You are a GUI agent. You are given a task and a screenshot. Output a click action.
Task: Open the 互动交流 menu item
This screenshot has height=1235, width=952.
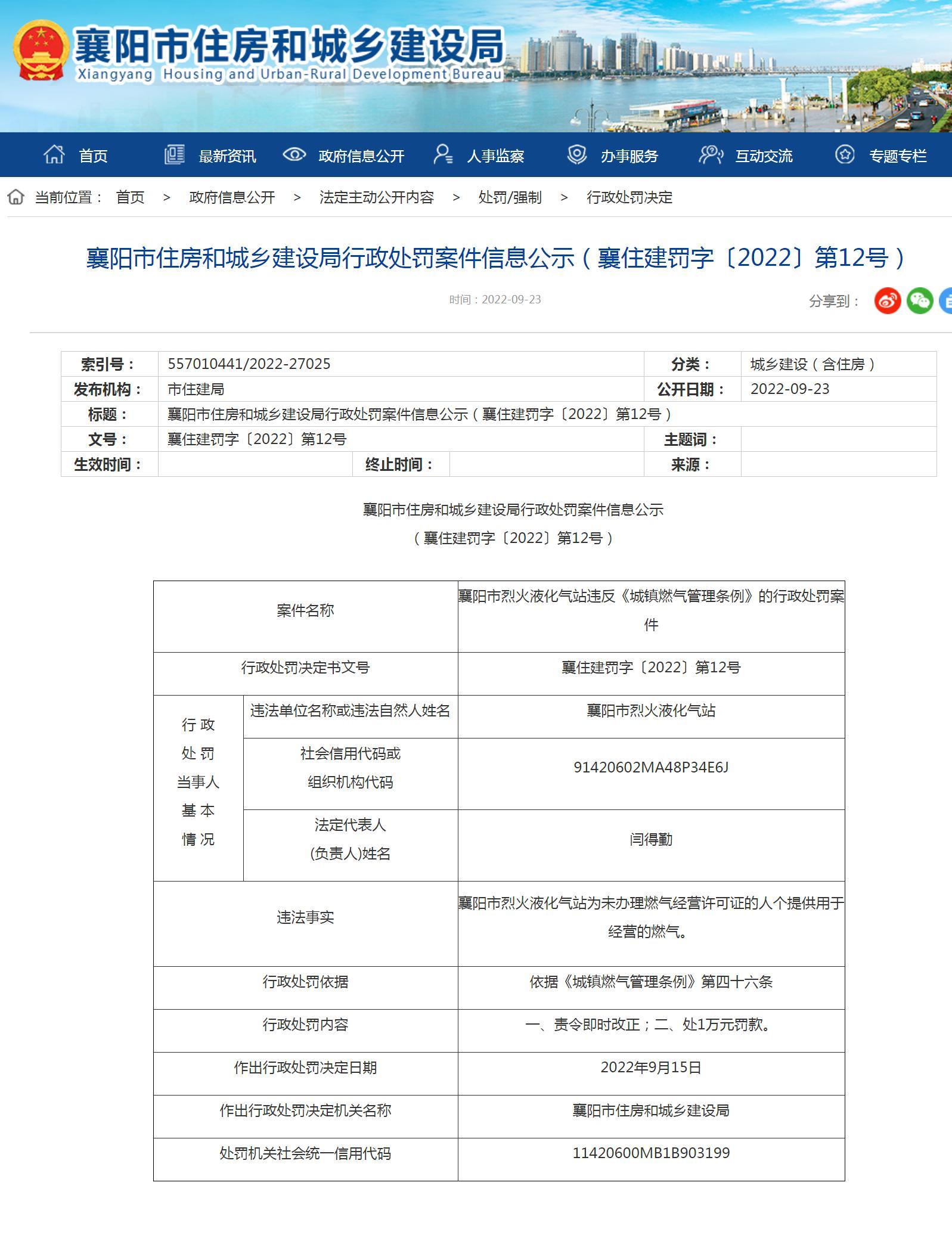point(764,156)
